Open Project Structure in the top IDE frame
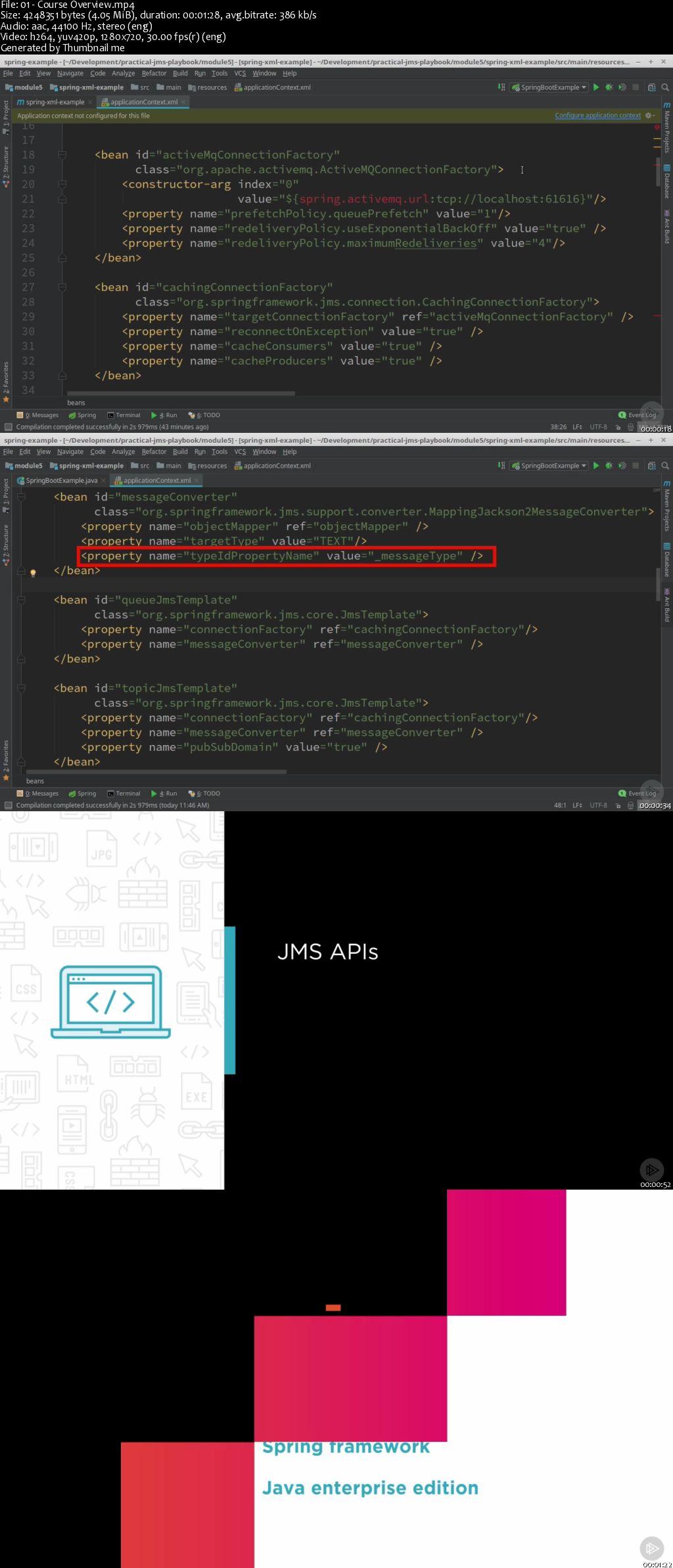 pyautogui.click(x=651, y=87)
